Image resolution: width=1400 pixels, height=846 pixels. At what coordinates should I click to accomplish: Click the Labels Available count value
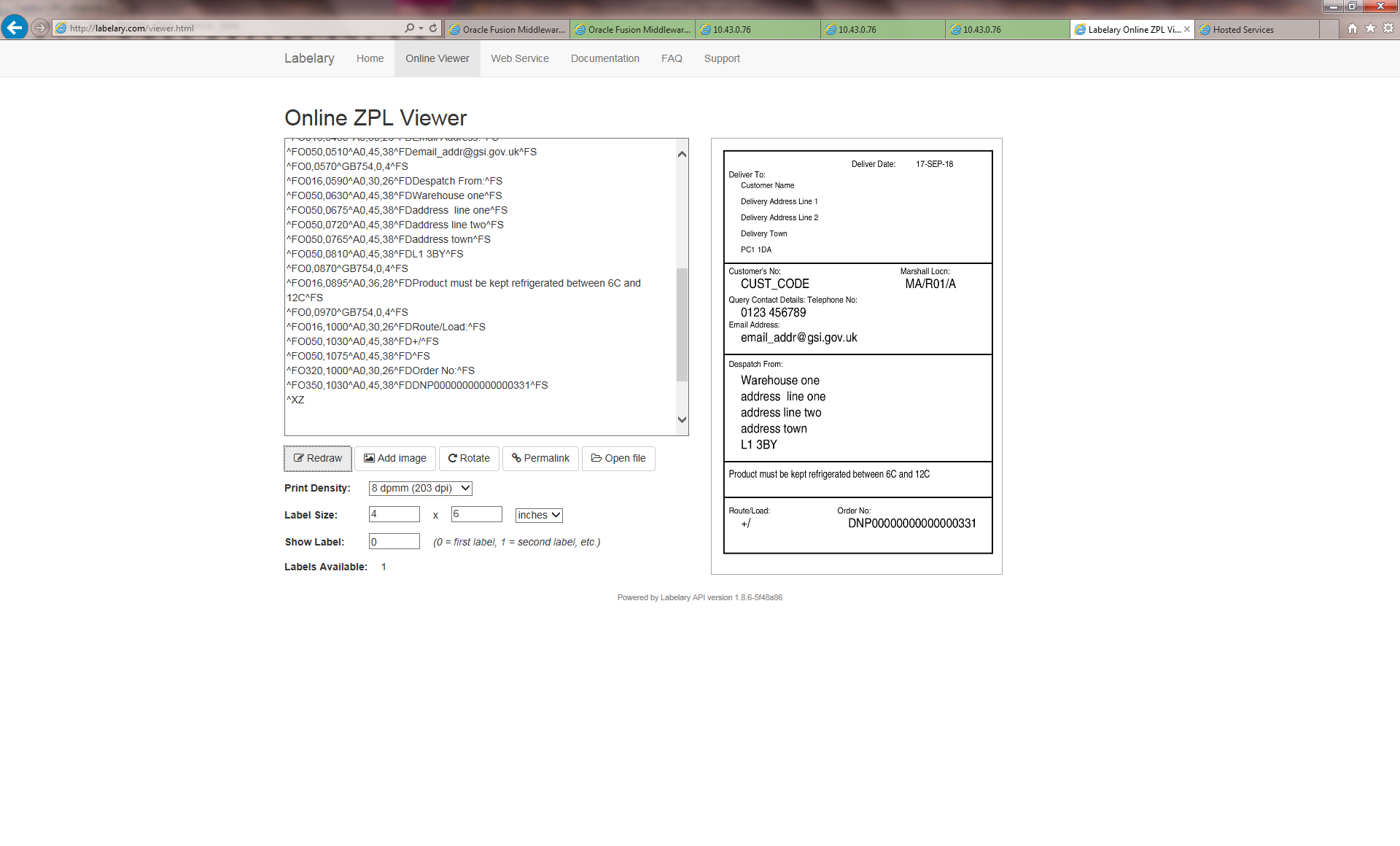click(x=384, y=567)
